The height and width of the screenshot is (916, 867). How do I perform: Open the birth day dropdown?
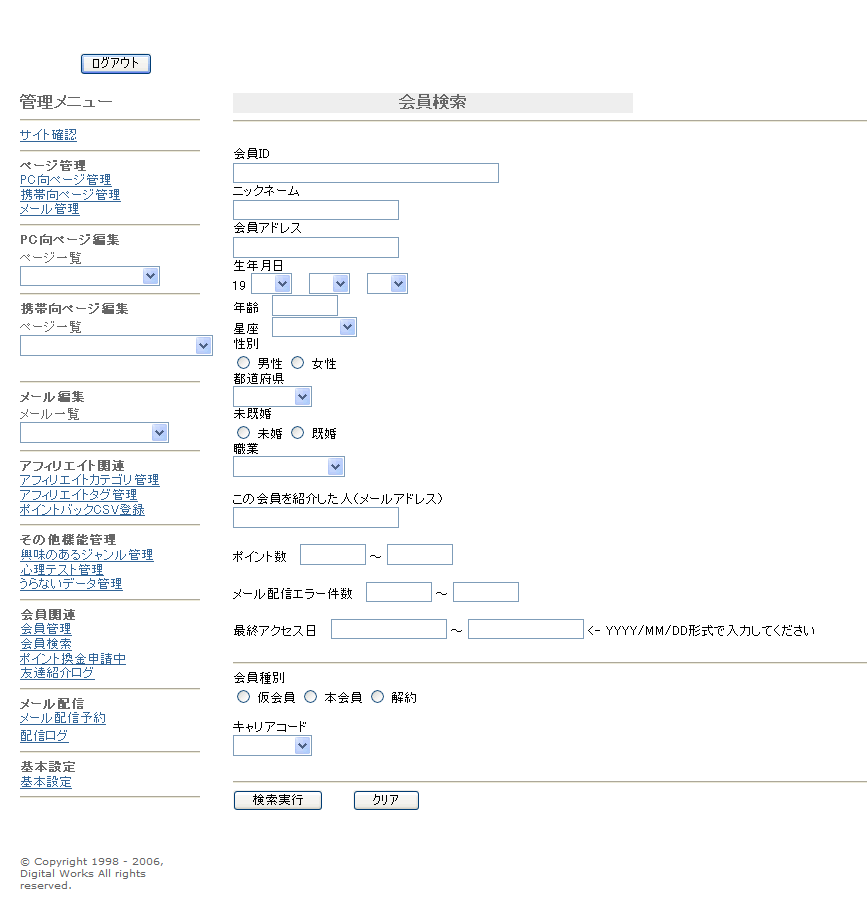pos(387,284)
